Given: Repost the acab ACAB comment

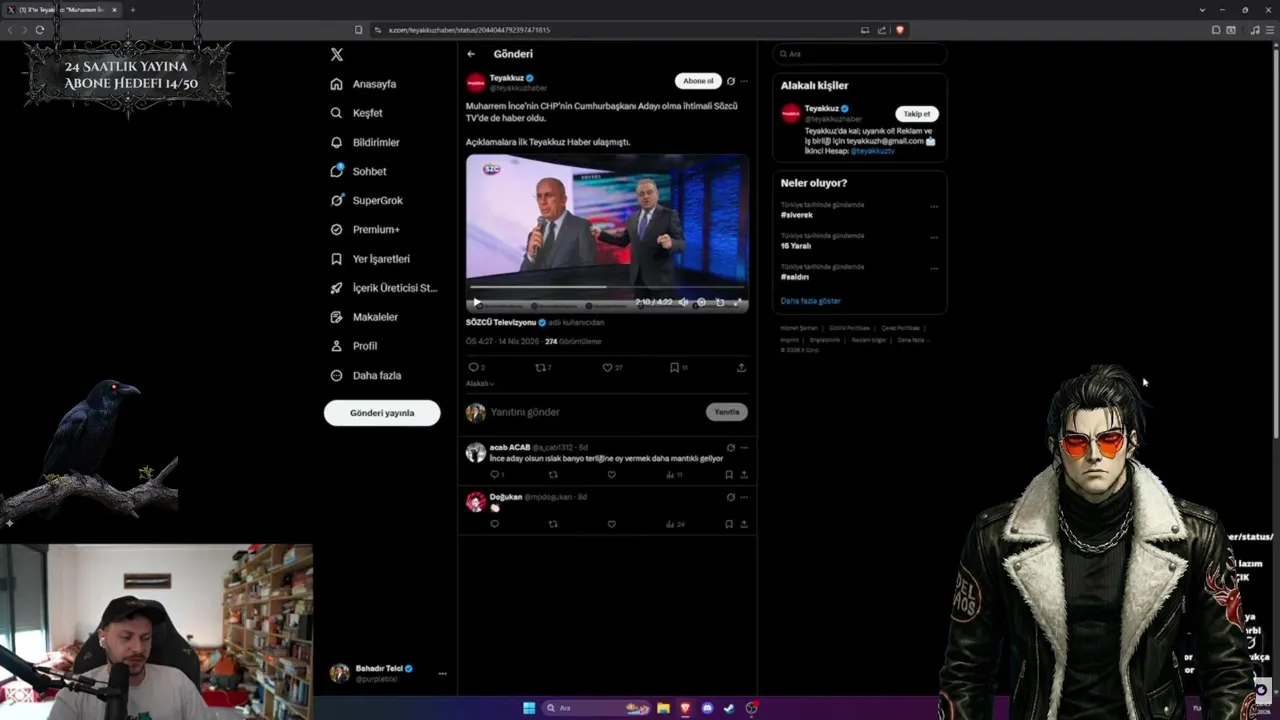Looking at the screenshot, I should click(x=553, y=475).
